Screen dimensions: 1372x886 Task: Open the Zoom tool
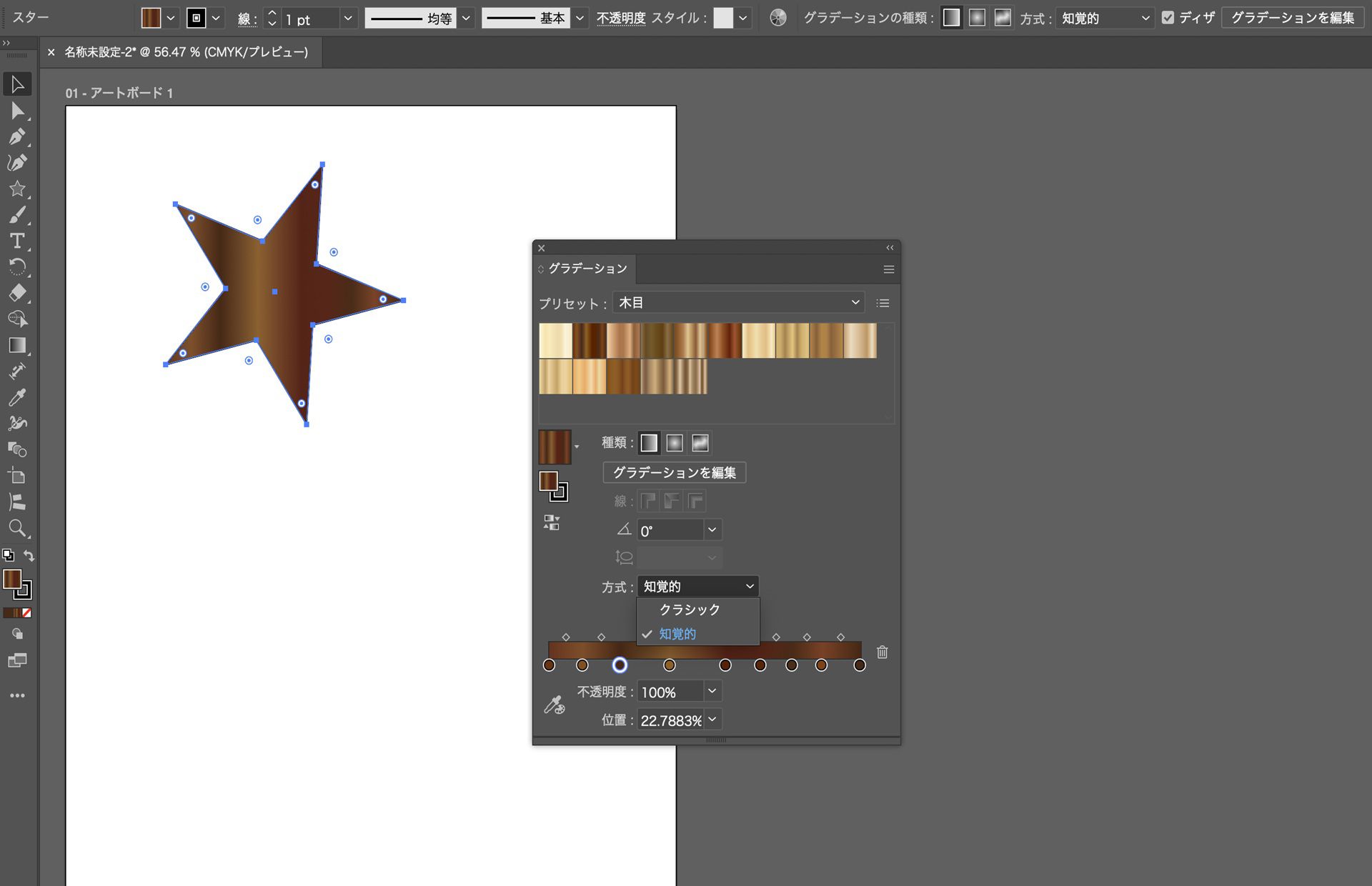click(17, 529)
